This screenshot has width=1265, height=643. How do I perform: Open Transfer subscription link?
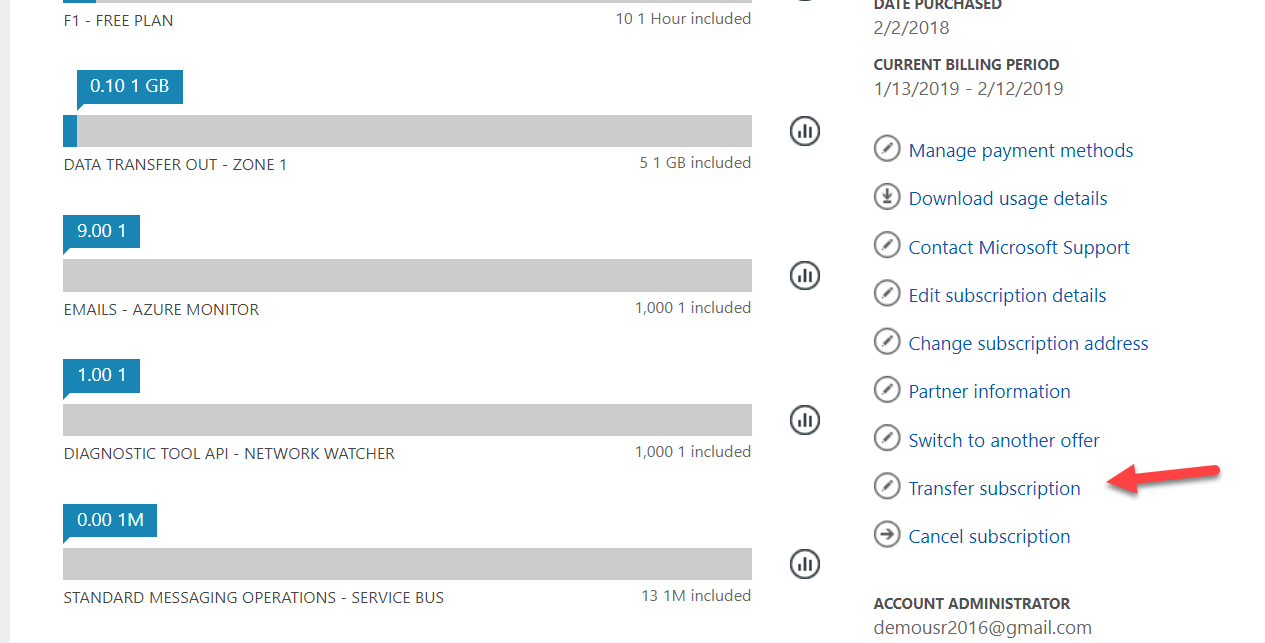[994, 488]
